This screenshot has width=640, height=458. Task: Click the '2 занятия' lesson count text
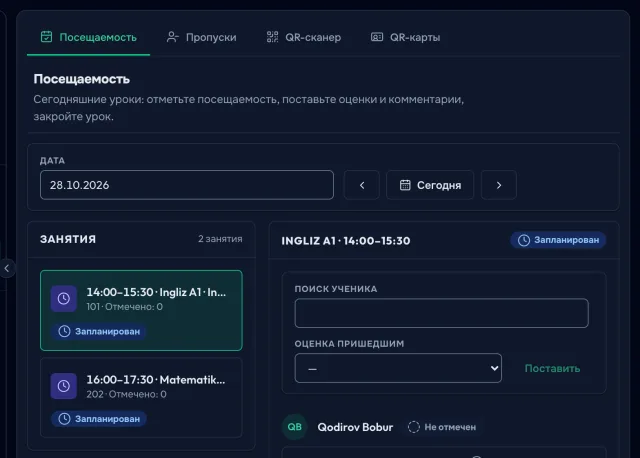[x=220, y=239]
